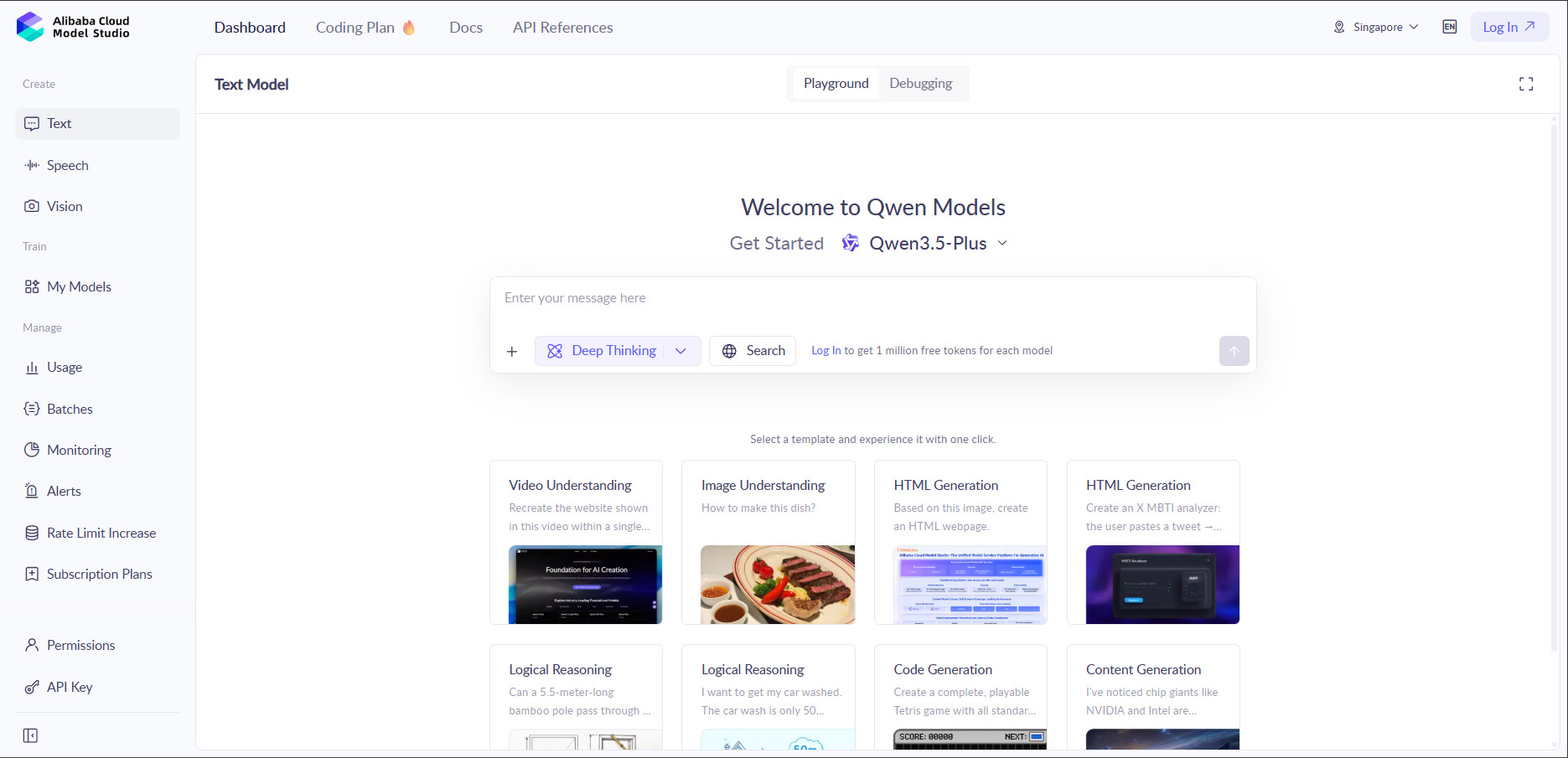Open the Deep Thinking options chevron
1568x758 pixels.
681,351
